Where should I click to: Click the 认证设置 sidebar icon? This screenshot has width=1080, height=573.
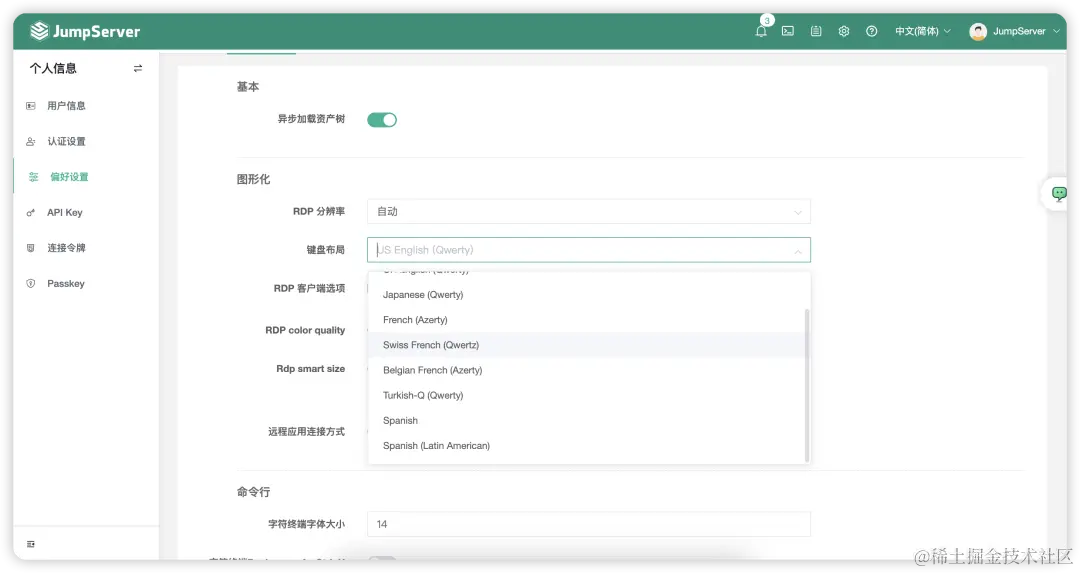click(30, 141)
